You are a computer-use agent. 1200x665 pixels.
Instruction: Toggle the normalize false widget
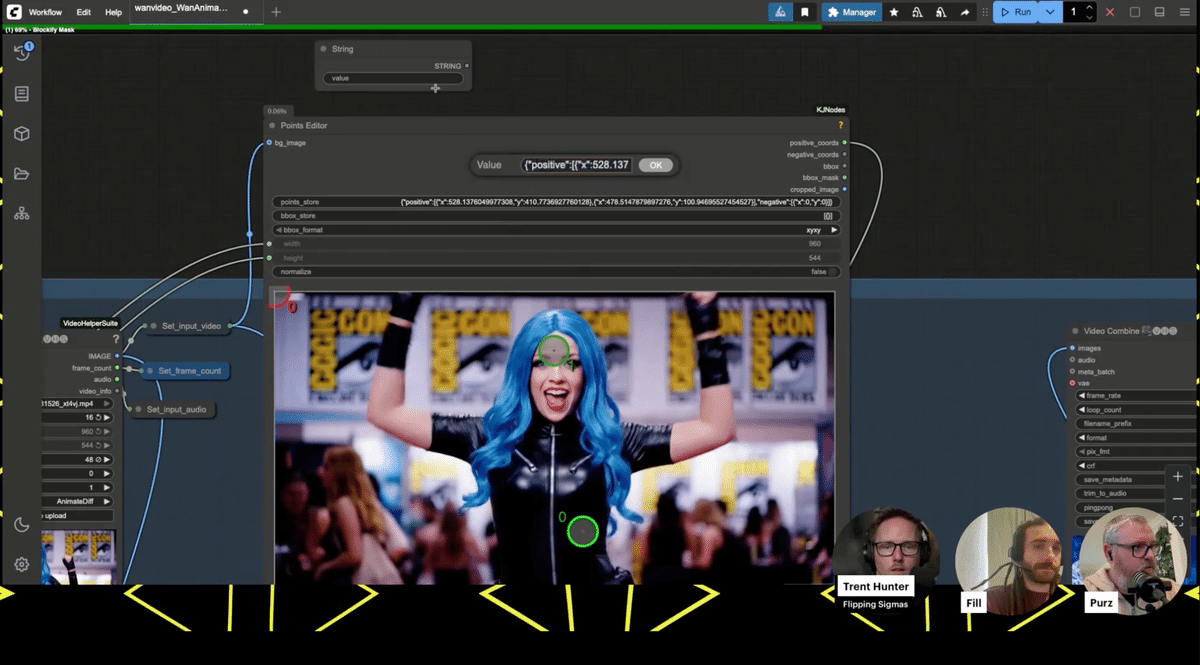coord(556,272)
